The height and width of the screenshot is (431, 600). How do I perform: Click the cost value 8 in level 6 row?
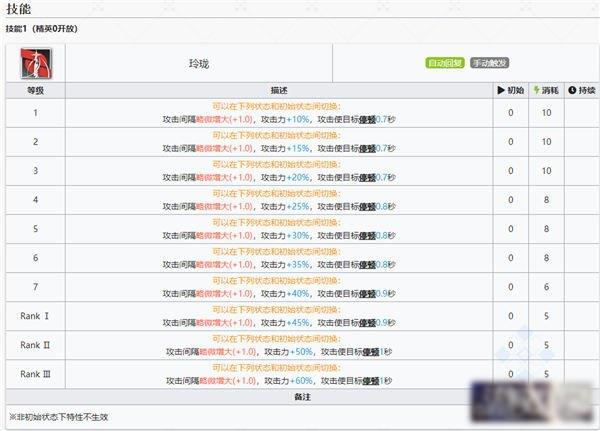click(x=546, y=258)
